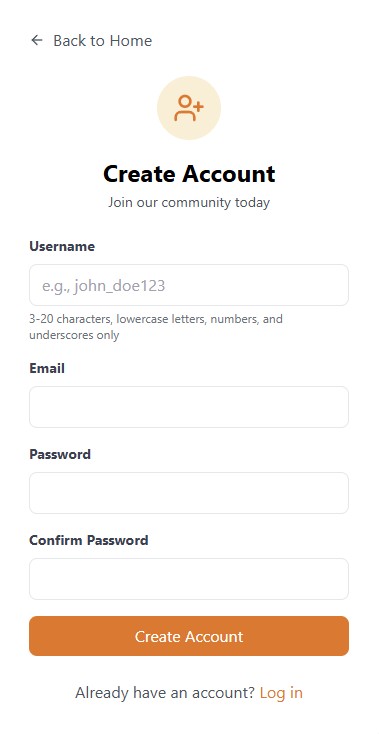This screenshot has width=379, height=734.
Task: Click the Password field label
Action: tap(60, 454)
